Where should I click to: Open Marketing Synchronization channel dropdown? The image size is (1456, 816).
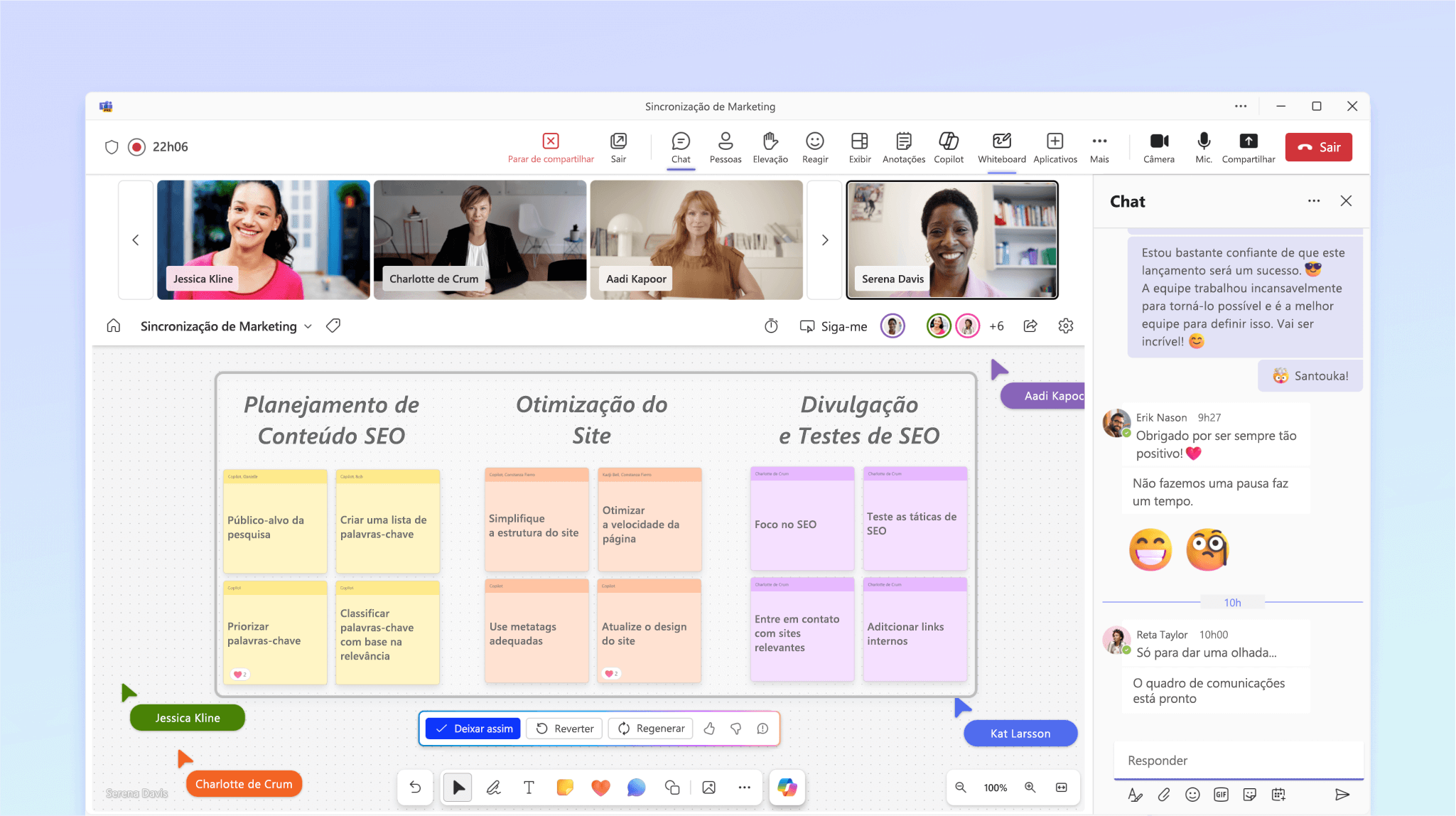309,326
